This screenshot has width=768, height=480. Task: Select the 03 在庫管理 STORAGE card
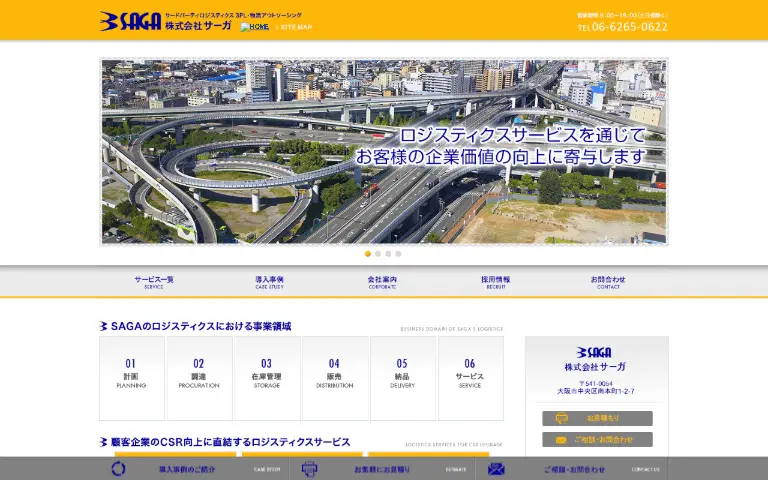tap(267, 378)
